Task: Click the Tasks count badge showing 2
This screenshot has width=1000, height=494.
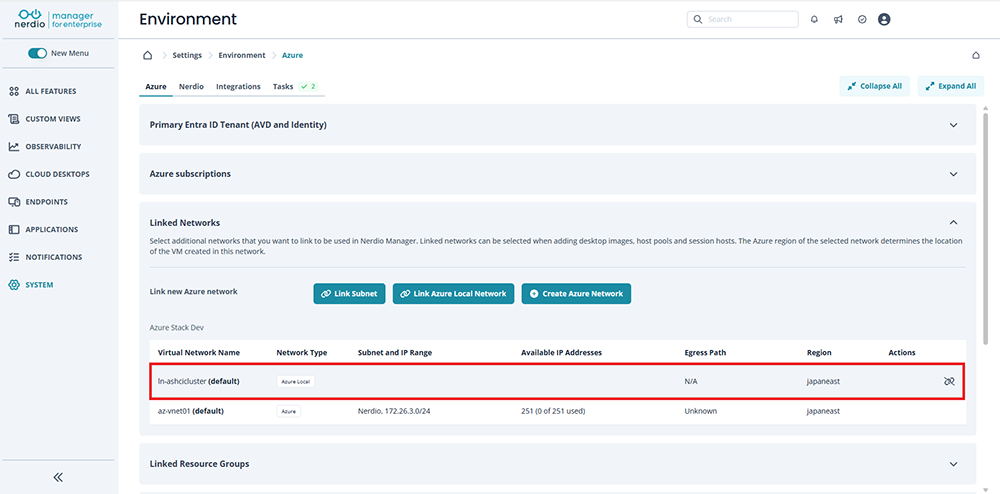Action: click(x=309, y=87)
